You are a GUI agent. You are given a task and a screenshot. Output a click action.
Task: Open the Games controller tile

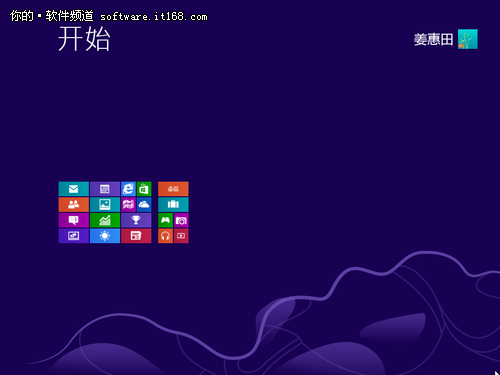165,220
